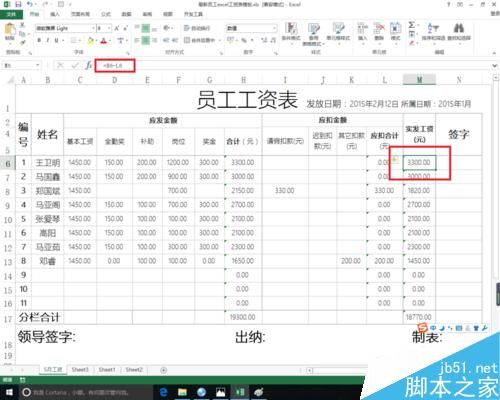Open the File tab
500x400 pixels.
pyautogui.click(x=11, y=14)
